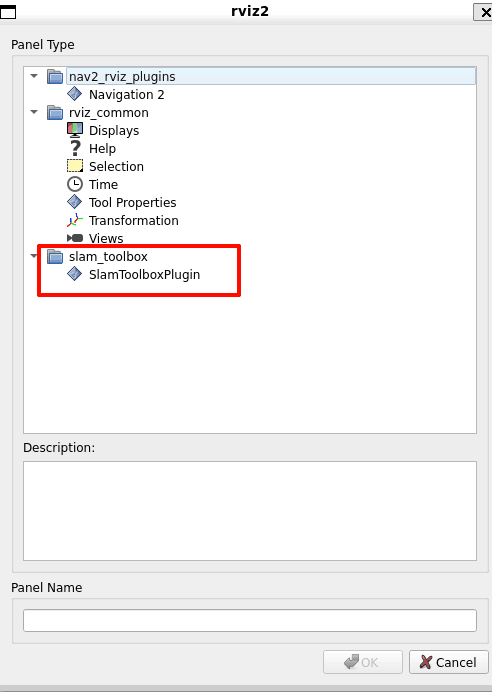This screenshot has height=692, width=492.
Task: Click the Views camera icon
Action: coord(75,238)
